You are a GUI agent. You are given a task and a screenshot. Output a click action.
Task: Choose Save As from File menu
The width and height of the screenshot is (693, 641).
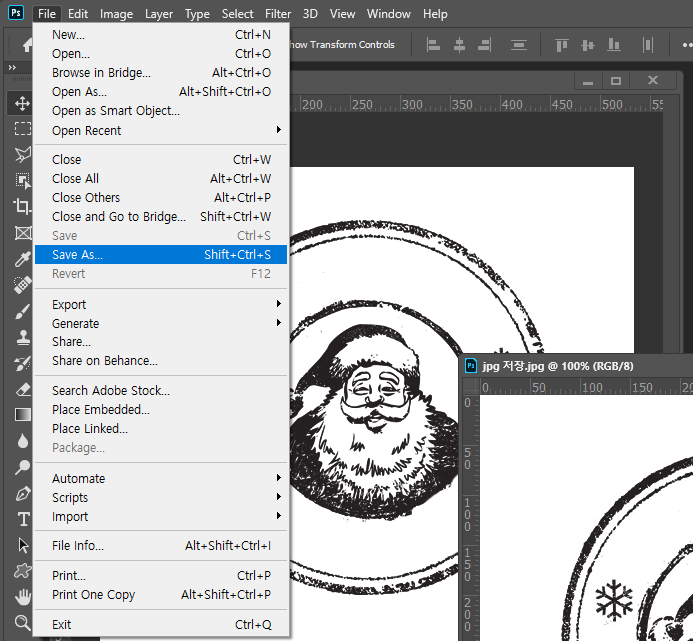tap(161, 255)
